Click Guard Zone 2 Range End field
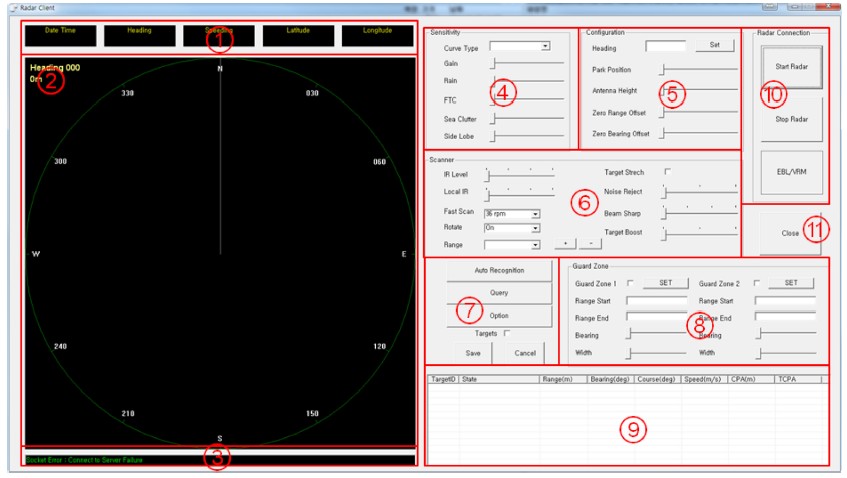The image size is (847, 478). click(785, 317)
